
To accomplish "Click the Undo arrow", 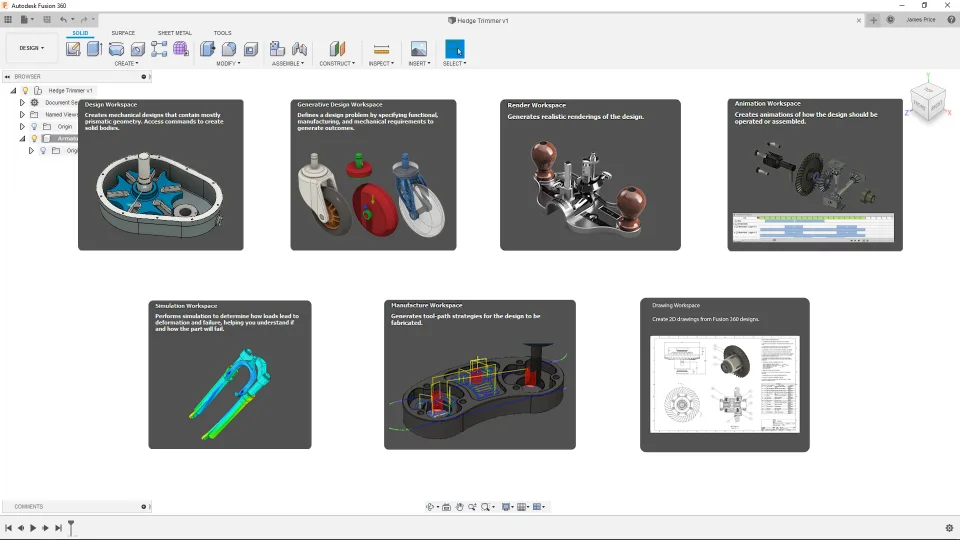I will [x=63, y=20].
